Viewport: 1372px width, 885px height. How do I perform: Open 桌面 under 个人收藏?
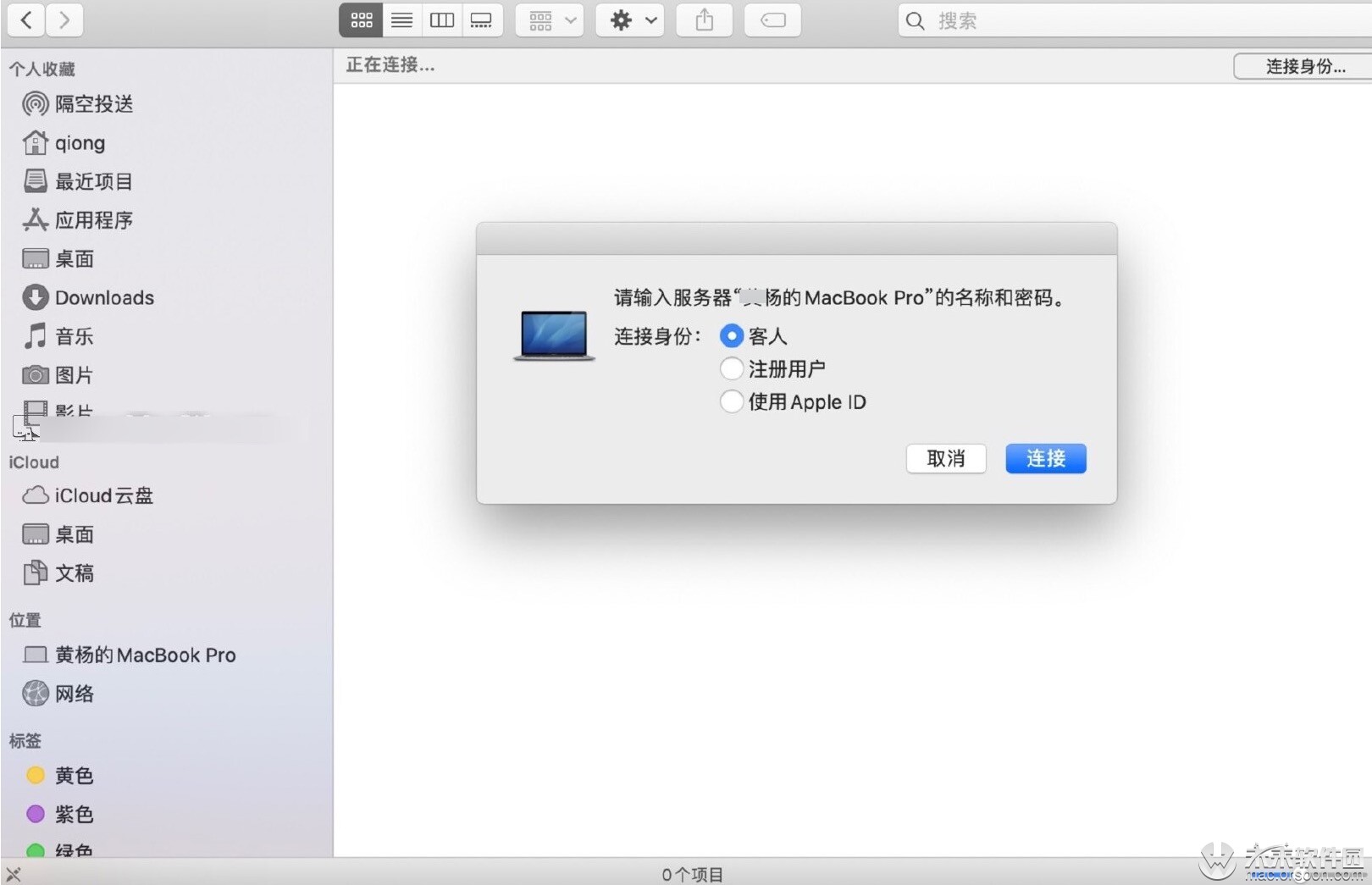(x=58, y=259)
